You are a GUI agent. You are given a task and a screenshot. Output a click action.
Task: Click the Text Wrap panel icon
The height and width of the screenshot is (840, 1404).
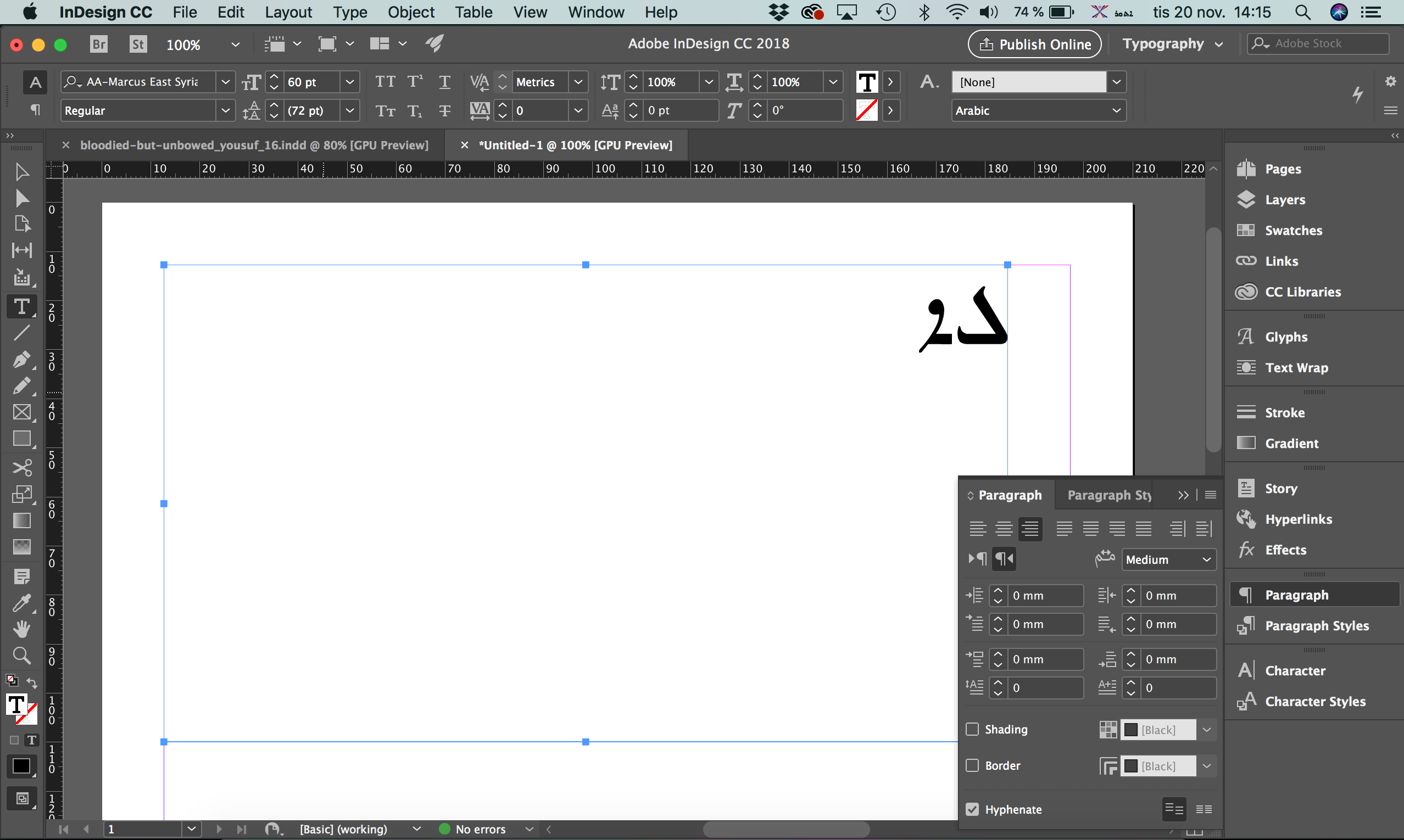1246,367
